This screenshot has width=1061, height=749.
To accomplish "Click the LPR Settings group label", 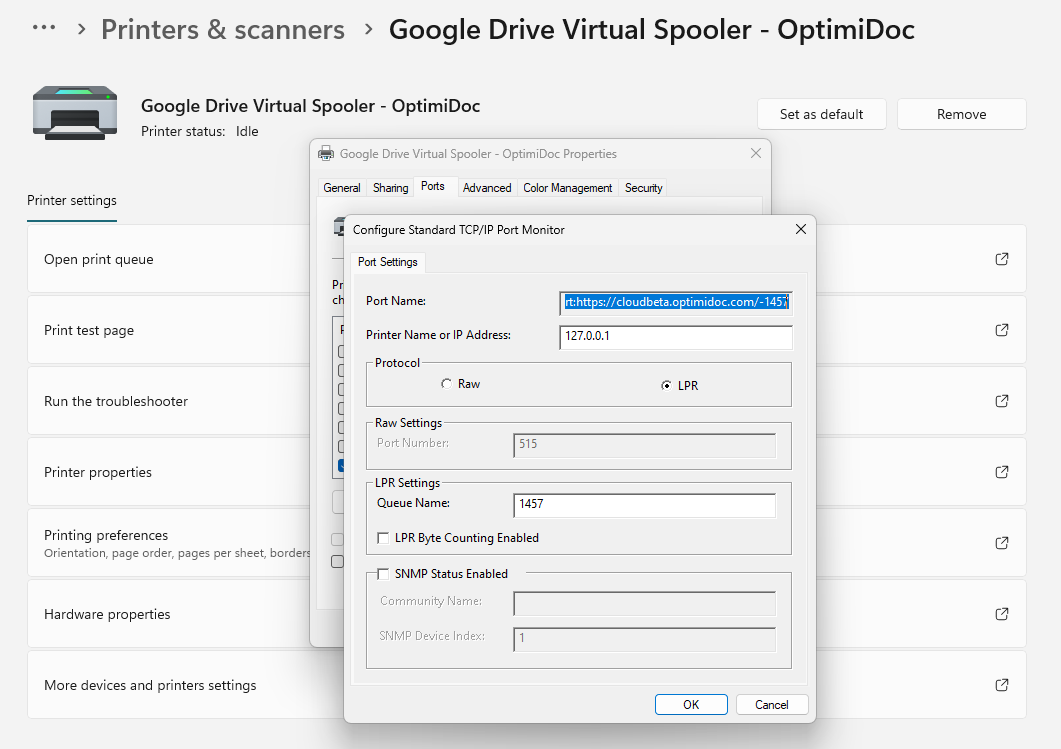I will click(407, 482).
